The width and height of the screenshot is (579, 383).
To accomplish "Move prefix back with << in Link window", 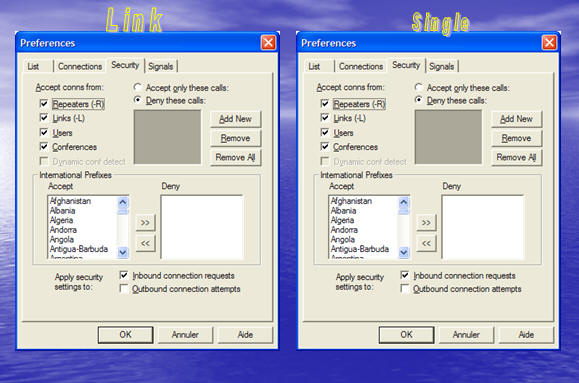I will click(x=145, y=243).
